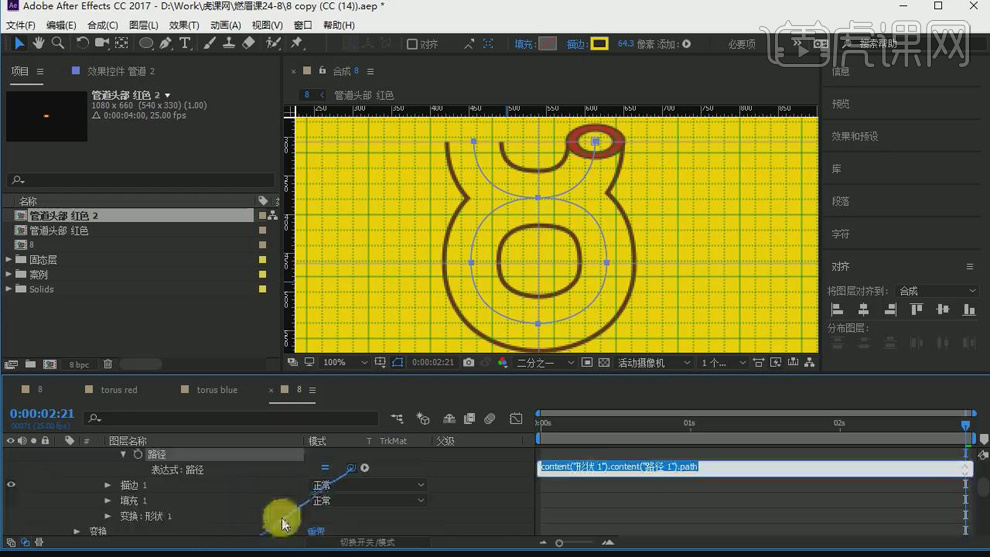Open the 效果(T) menu
The height and width of the screenshot is (557, 990).
pyautogui.click(x=183, y=25)
